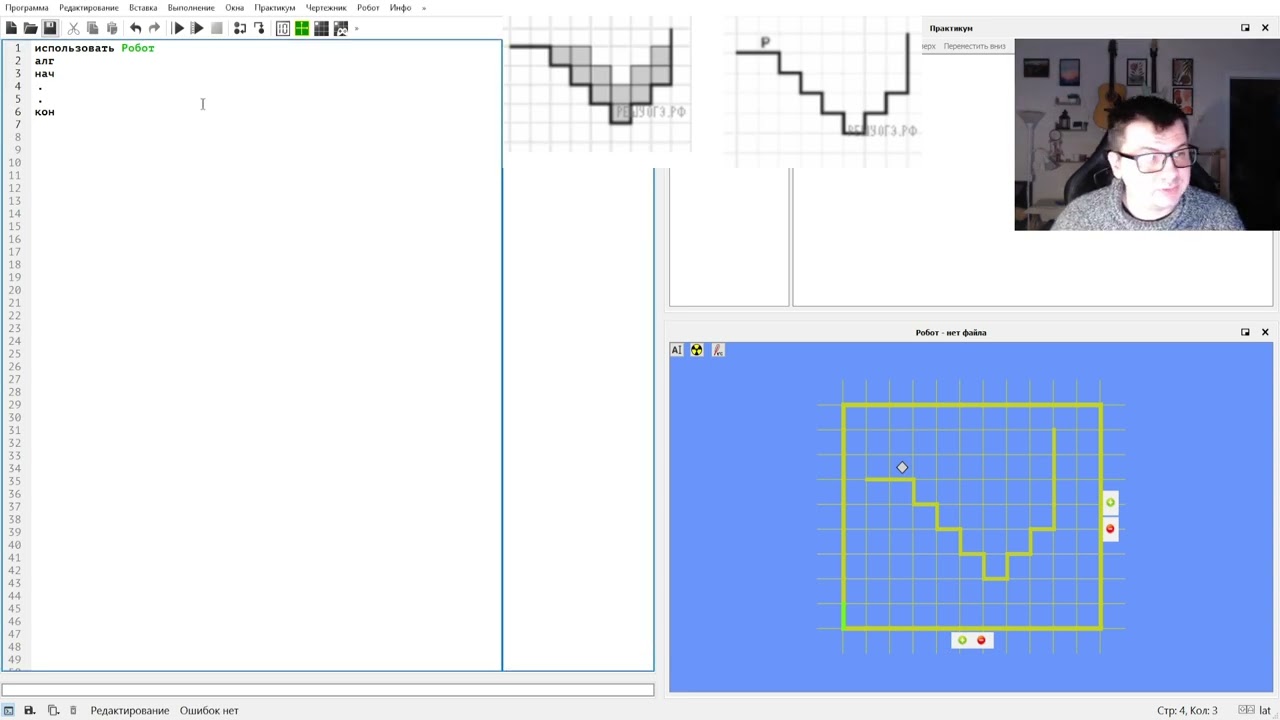The height and width of the screenshot is (720, 1280).
Task: Open the Выполнение menu
Action: 191,8
